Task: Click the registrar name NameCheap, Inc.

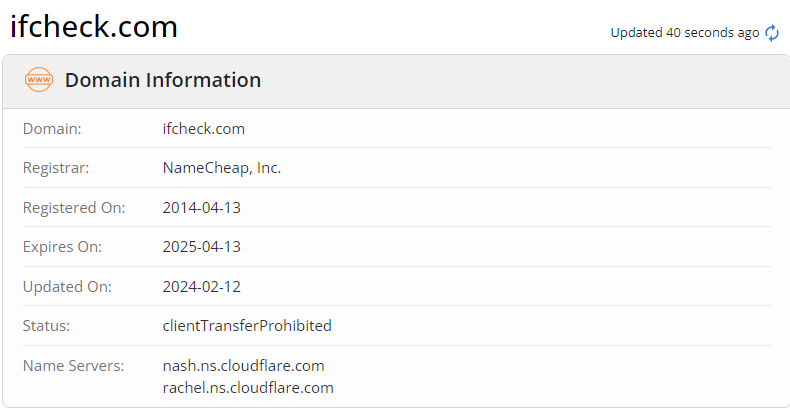Action: tap(222, 168)
